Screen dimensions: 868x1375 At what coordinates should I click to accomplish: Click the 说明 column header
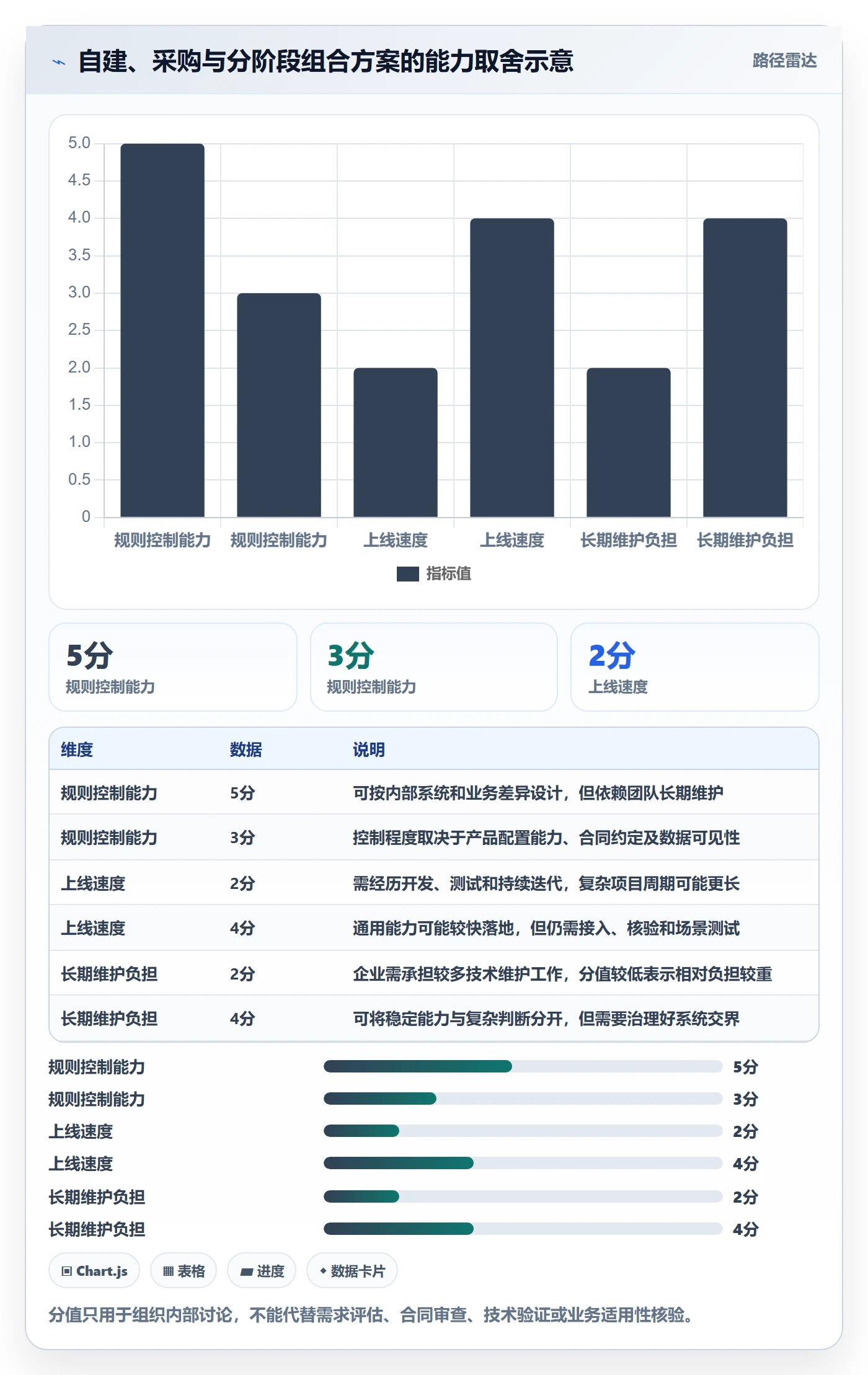pos(369,749)
